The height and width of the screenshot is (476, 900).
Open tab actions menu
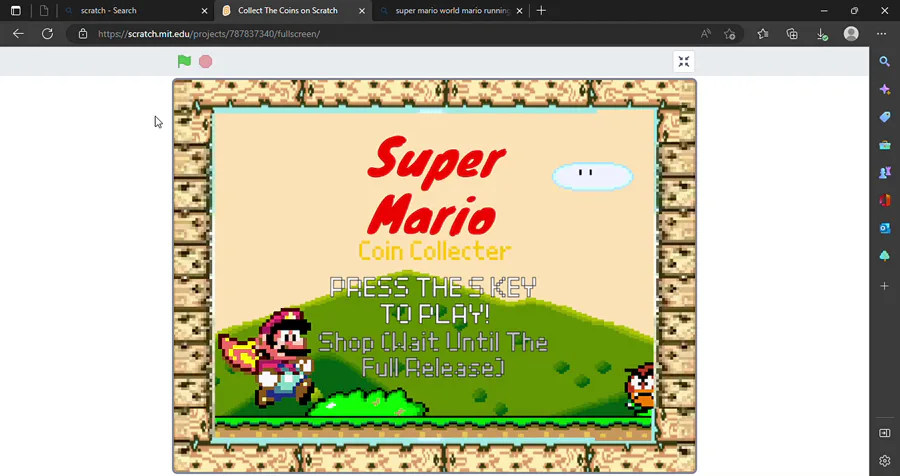(x=15, y=10)
